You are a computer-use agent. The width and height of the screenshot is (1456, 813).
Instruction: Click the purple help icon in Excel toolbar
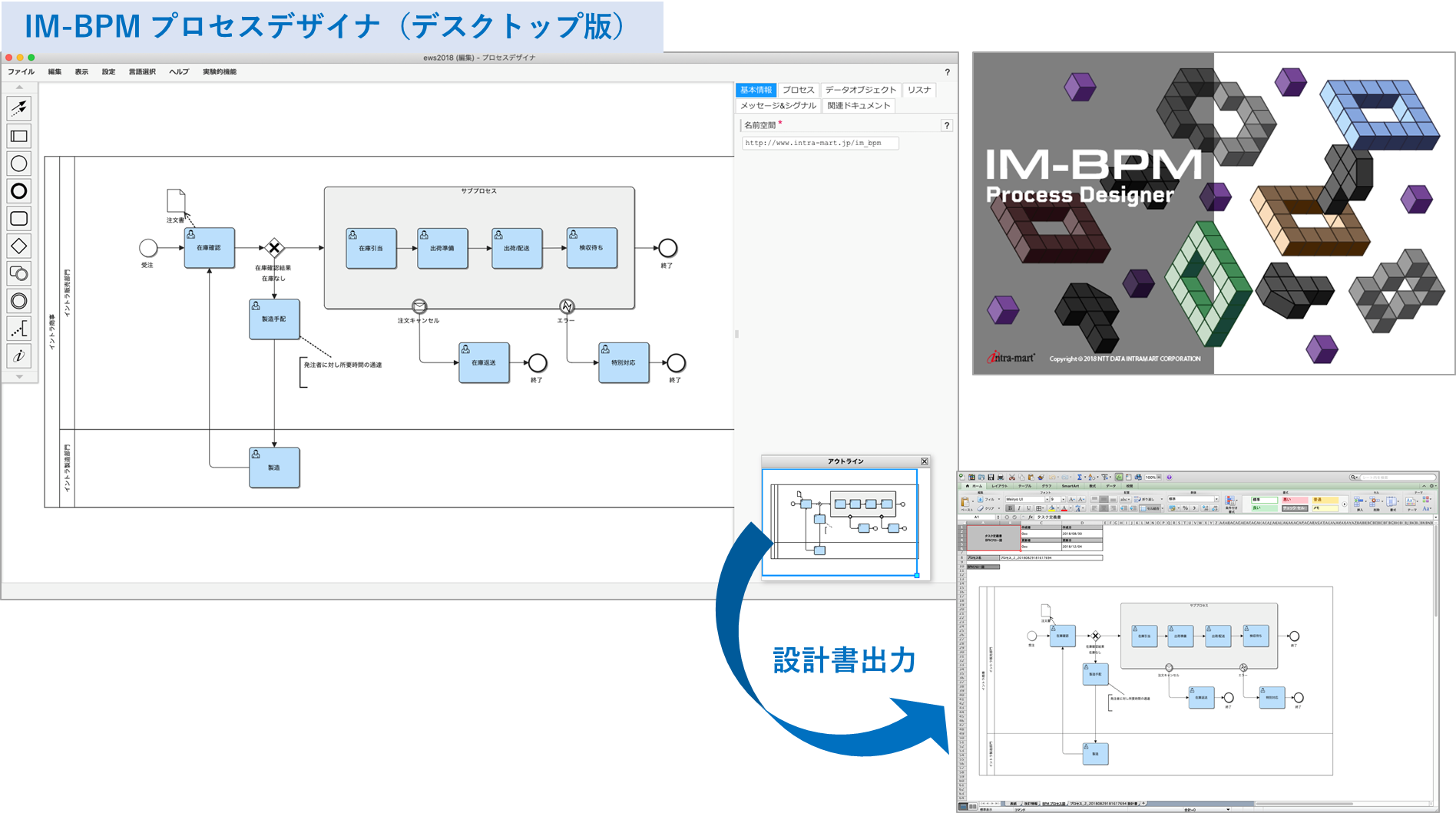pos(1169,478)
